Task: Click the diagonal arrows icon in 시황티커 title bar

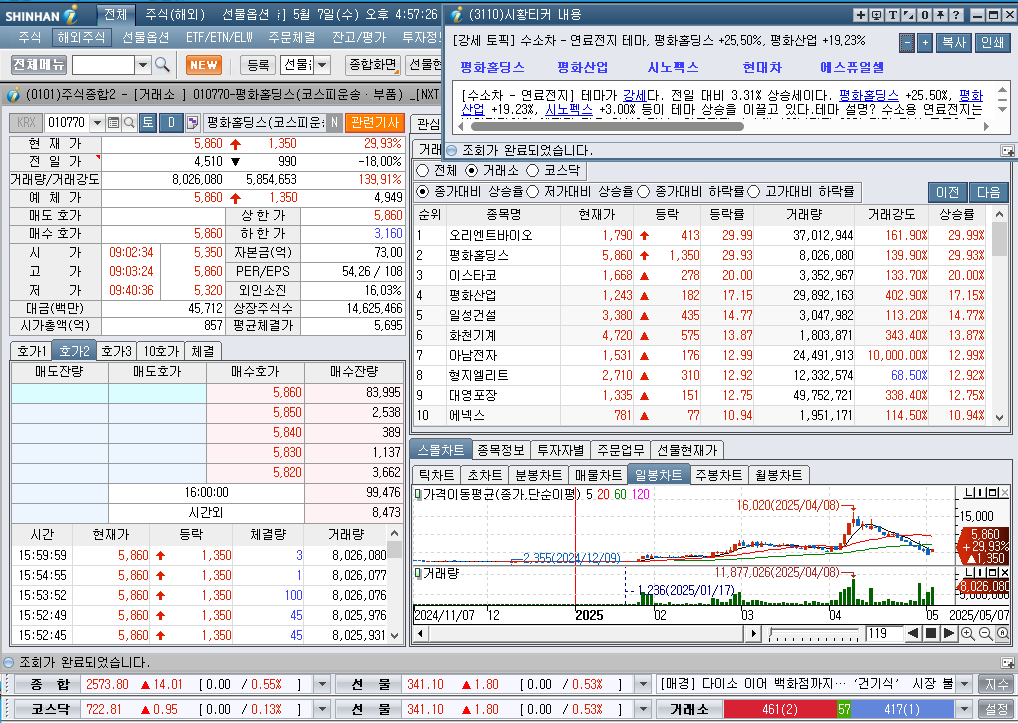Action: click(908, 15)
